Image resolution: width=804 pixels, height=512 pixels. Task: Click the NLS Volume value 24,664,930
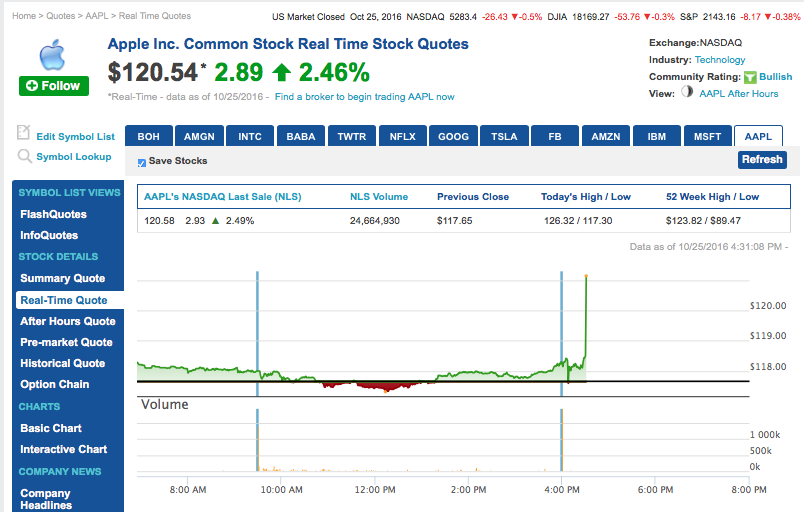click(374, 221)
